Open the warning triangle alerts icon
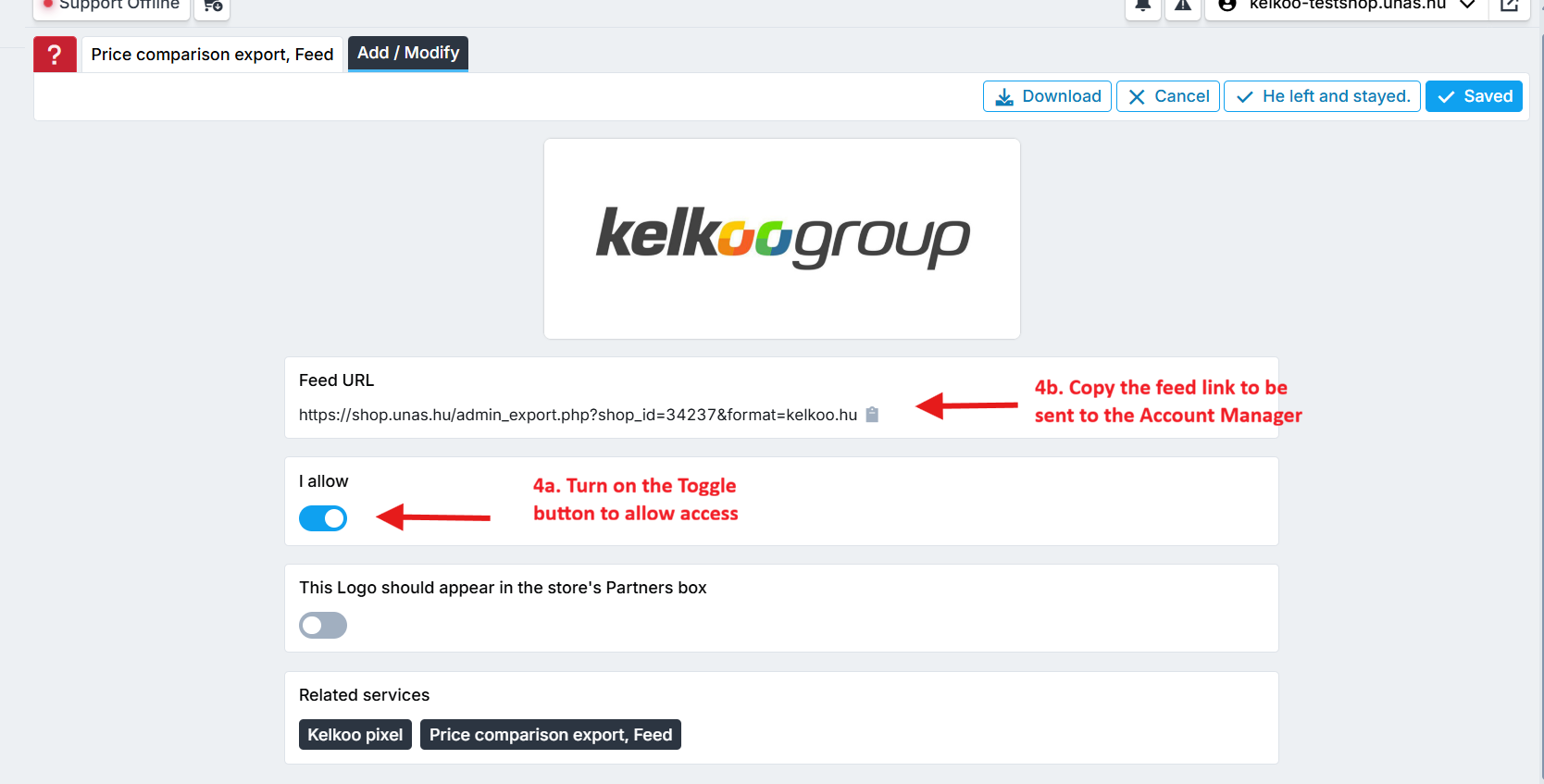1544x784 pixels. tap(1183, 6)
